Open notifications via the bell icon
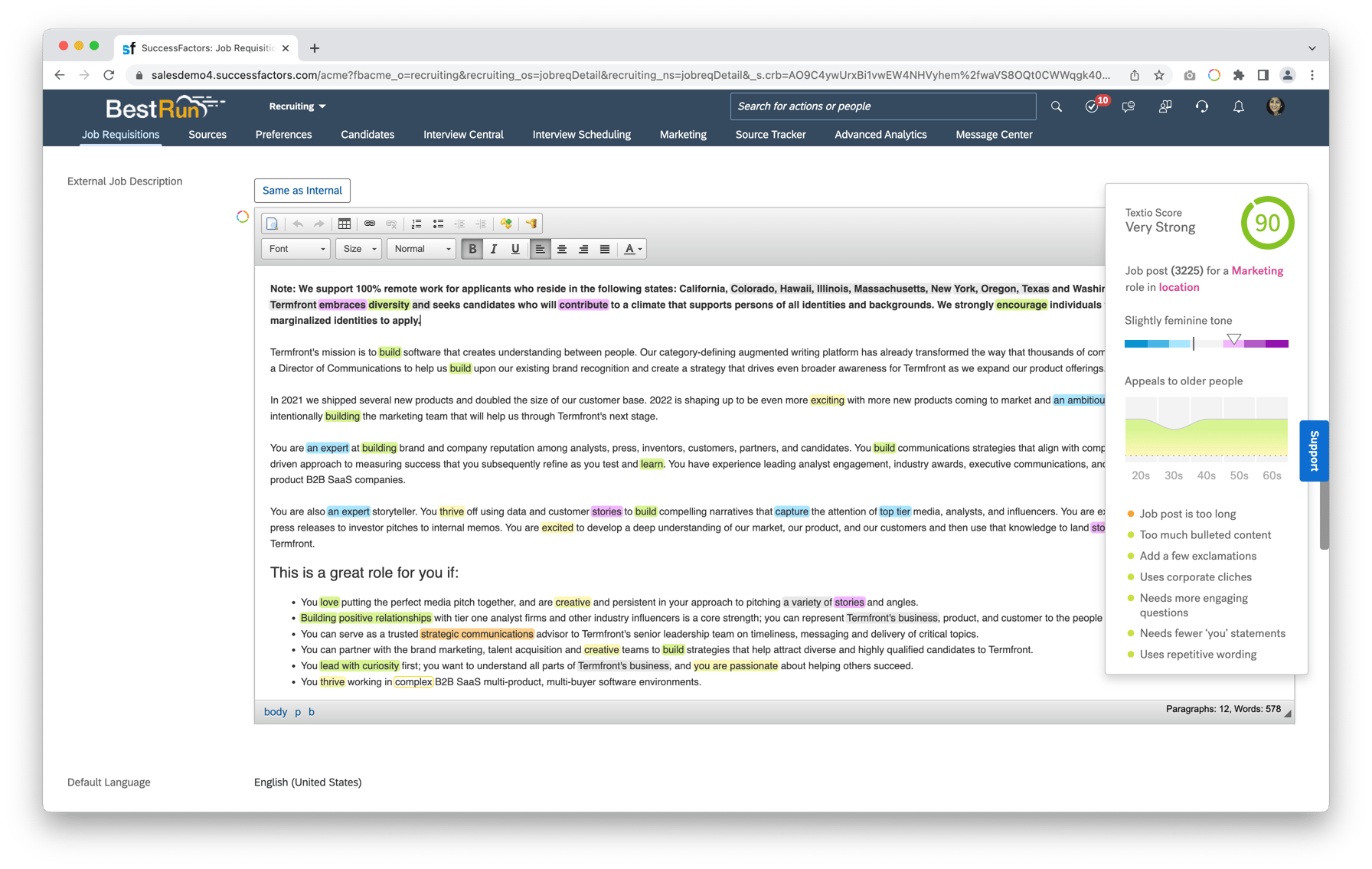1372x869 pixels. pos(1238,106)
